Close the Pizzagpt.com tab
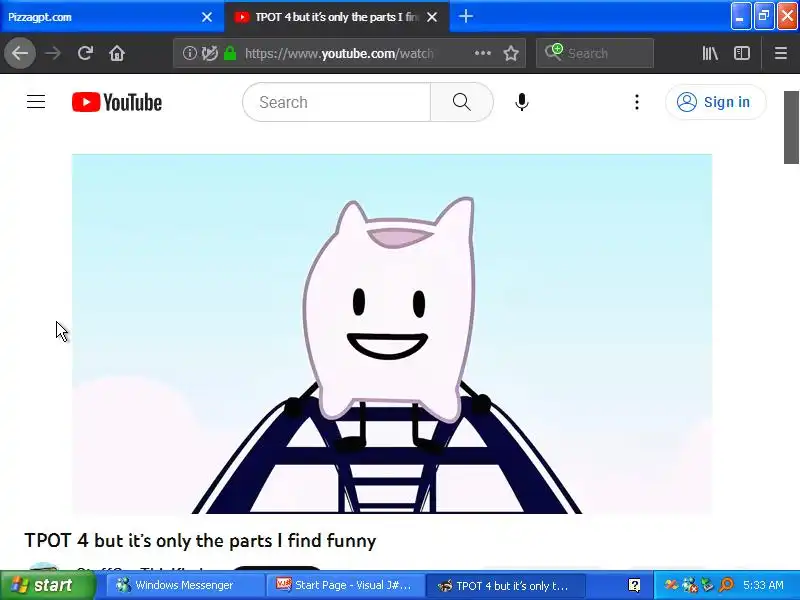The height and width of the screenshot is (600, 800). point(207,17)
